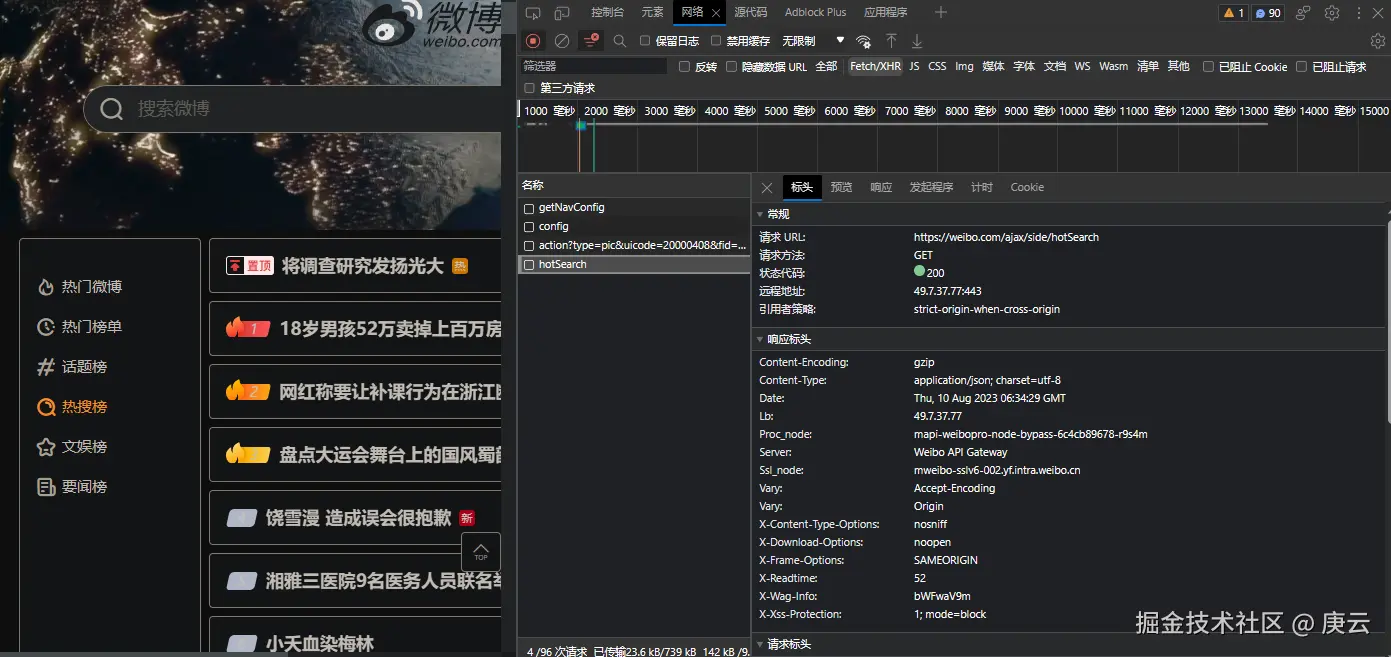This screenshot has width=1391, height=657.
Task: Open DevTools settings gear icon
Action: [x=1332, y=13]
